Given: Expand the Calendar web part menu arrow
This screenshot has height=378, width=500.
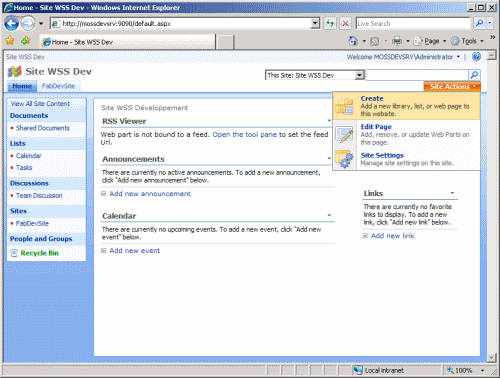Looking at the screenshot, I should [329, 215].
